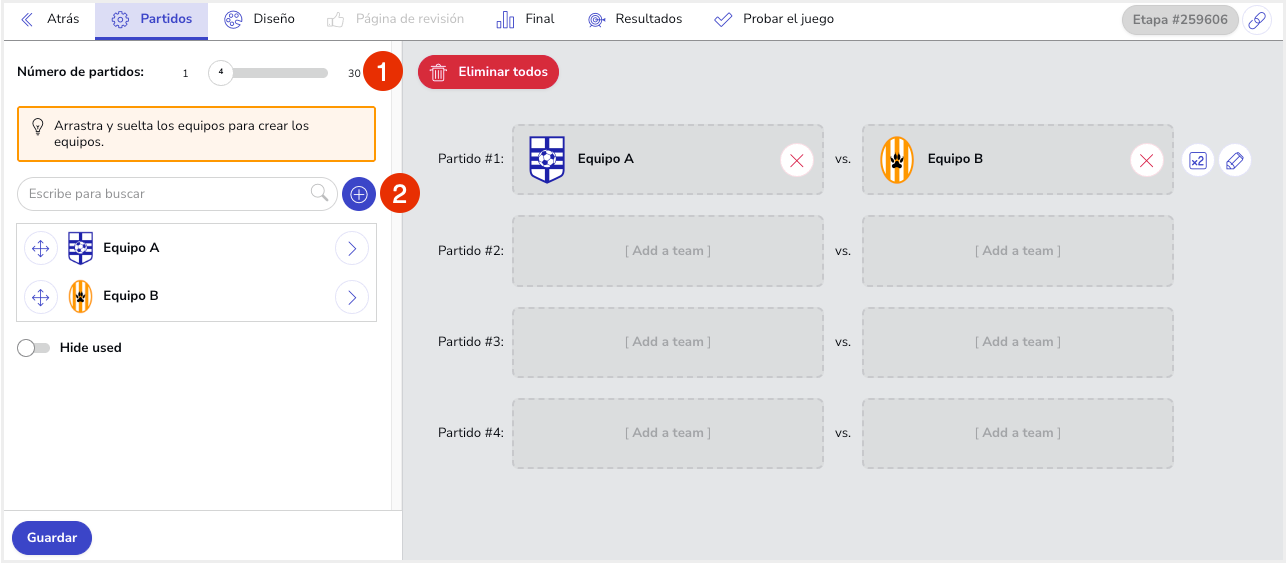The height and width of the screenshot is (564, 1286).
Task: Select Equipo B name in team list
Action: (x=131, y=296)
